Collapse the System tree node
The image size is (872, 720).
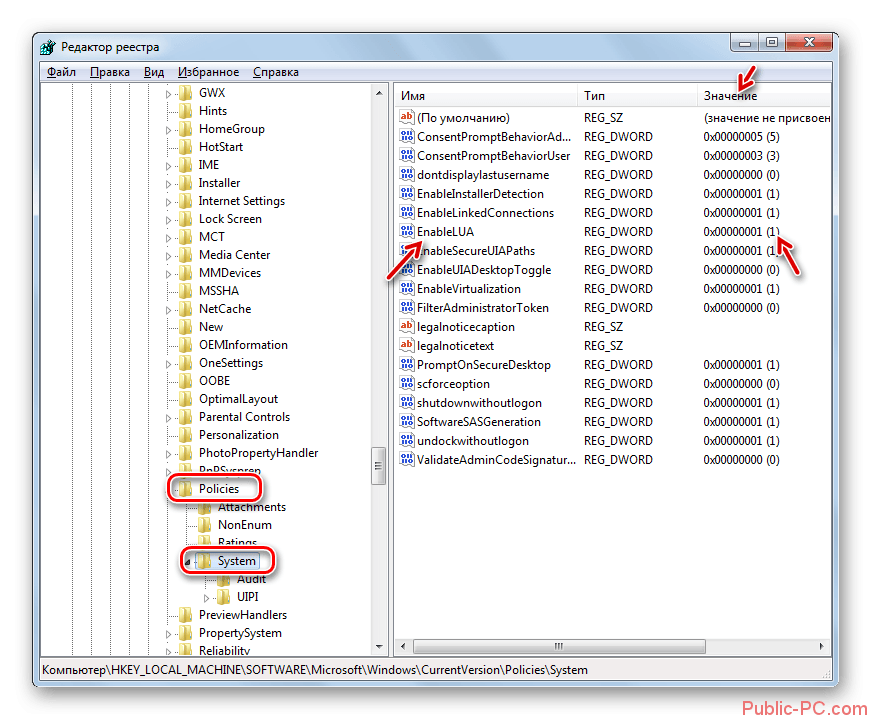187,562
